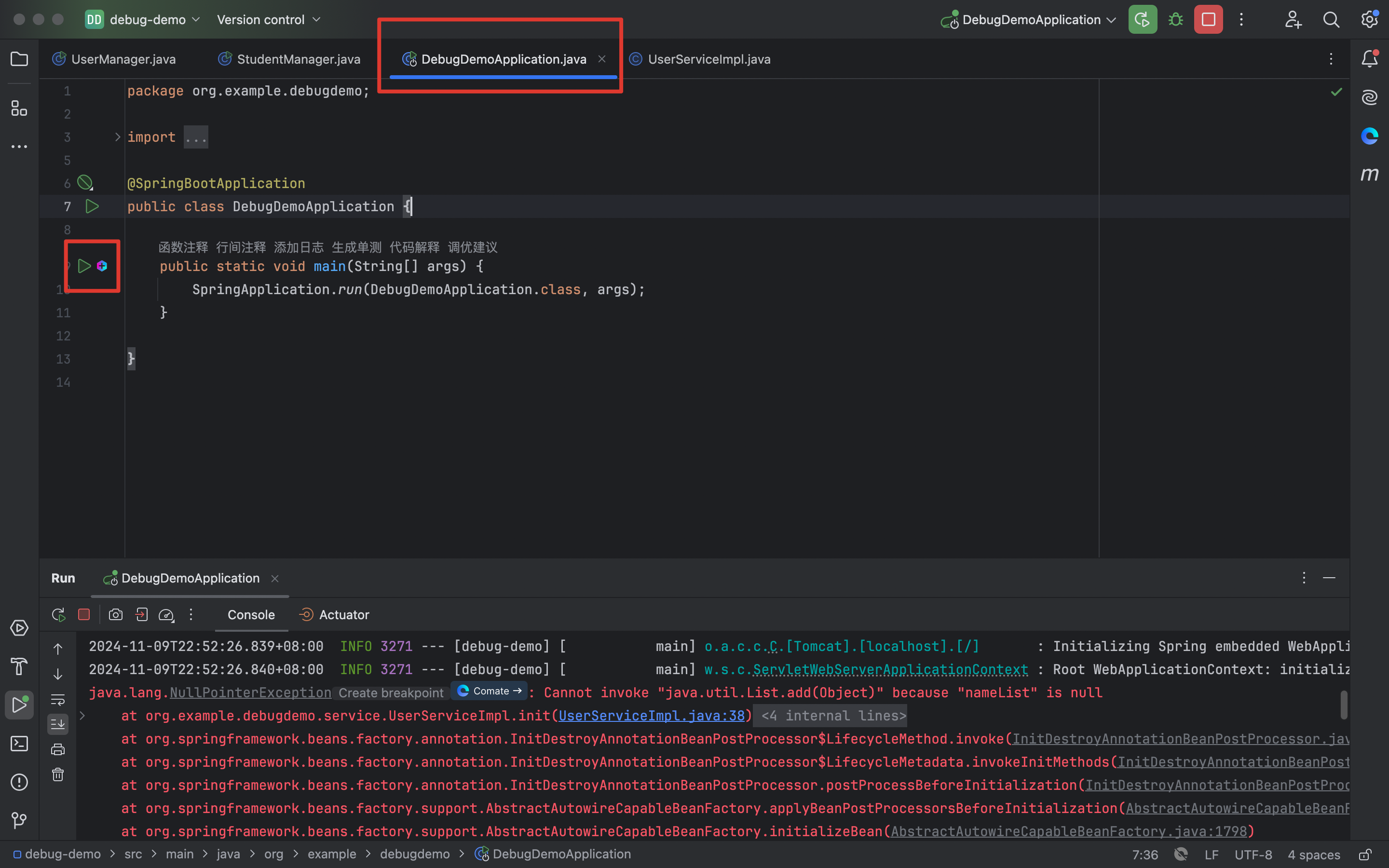Open the Code With Me add-user icon
This screenshot has width=1389, height=868.
click(1293, 19)
